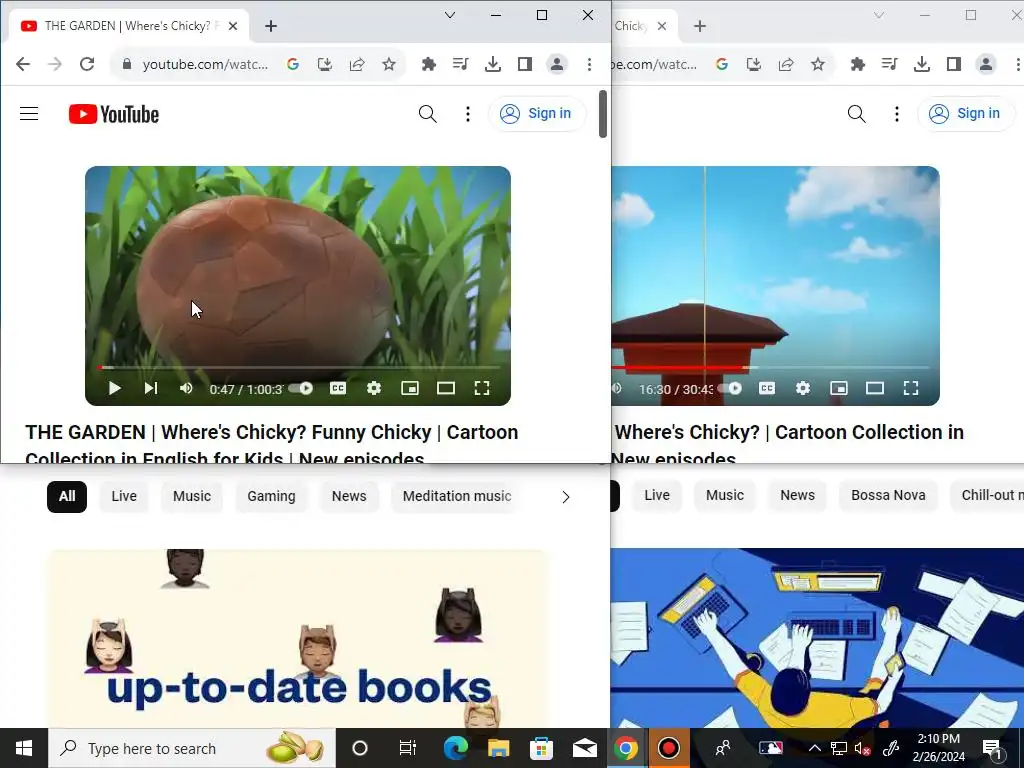Open up-to-date books thumbnail

(298, 639)
